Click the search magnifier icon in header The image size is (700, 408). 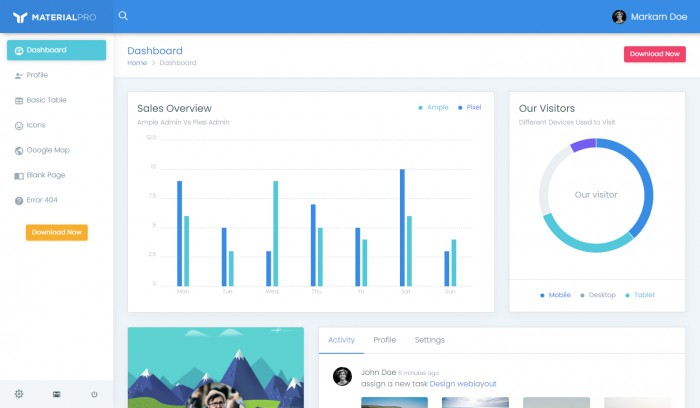(123, 16)
